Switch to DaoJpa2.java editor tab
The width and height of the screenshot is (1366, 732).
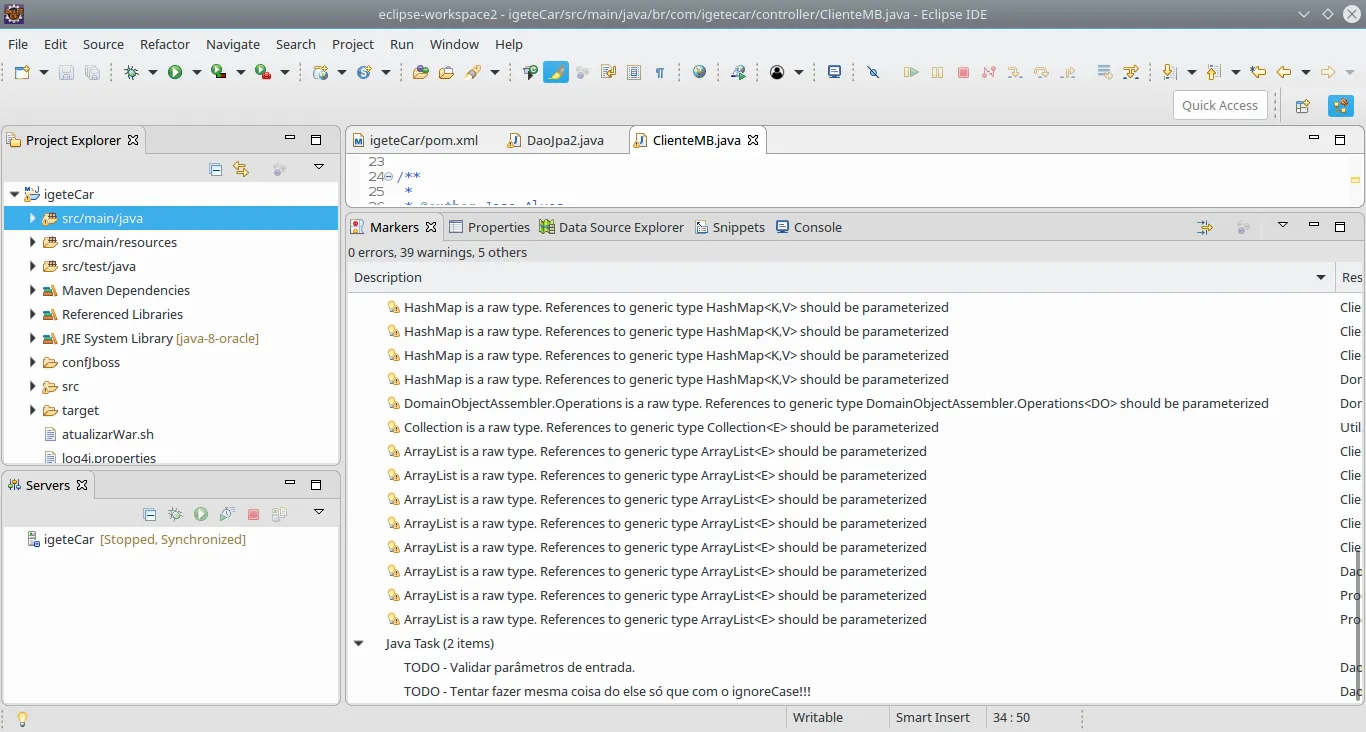[x=556, y=140]
